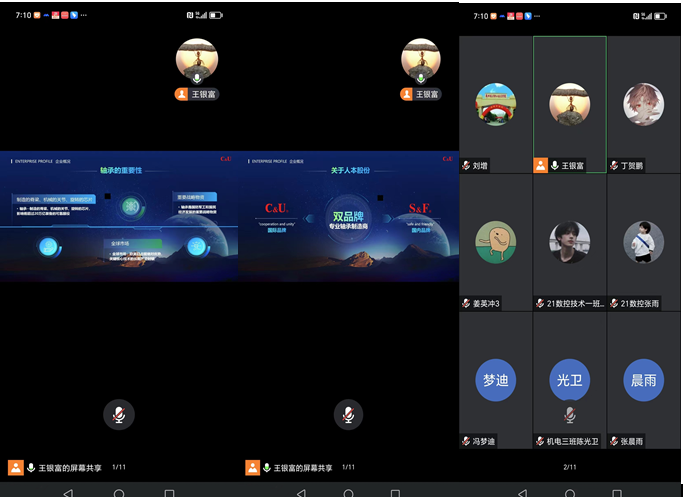
Task: Select 王银富's green-highlighted tile in the grid
Action: click(569, 104)
